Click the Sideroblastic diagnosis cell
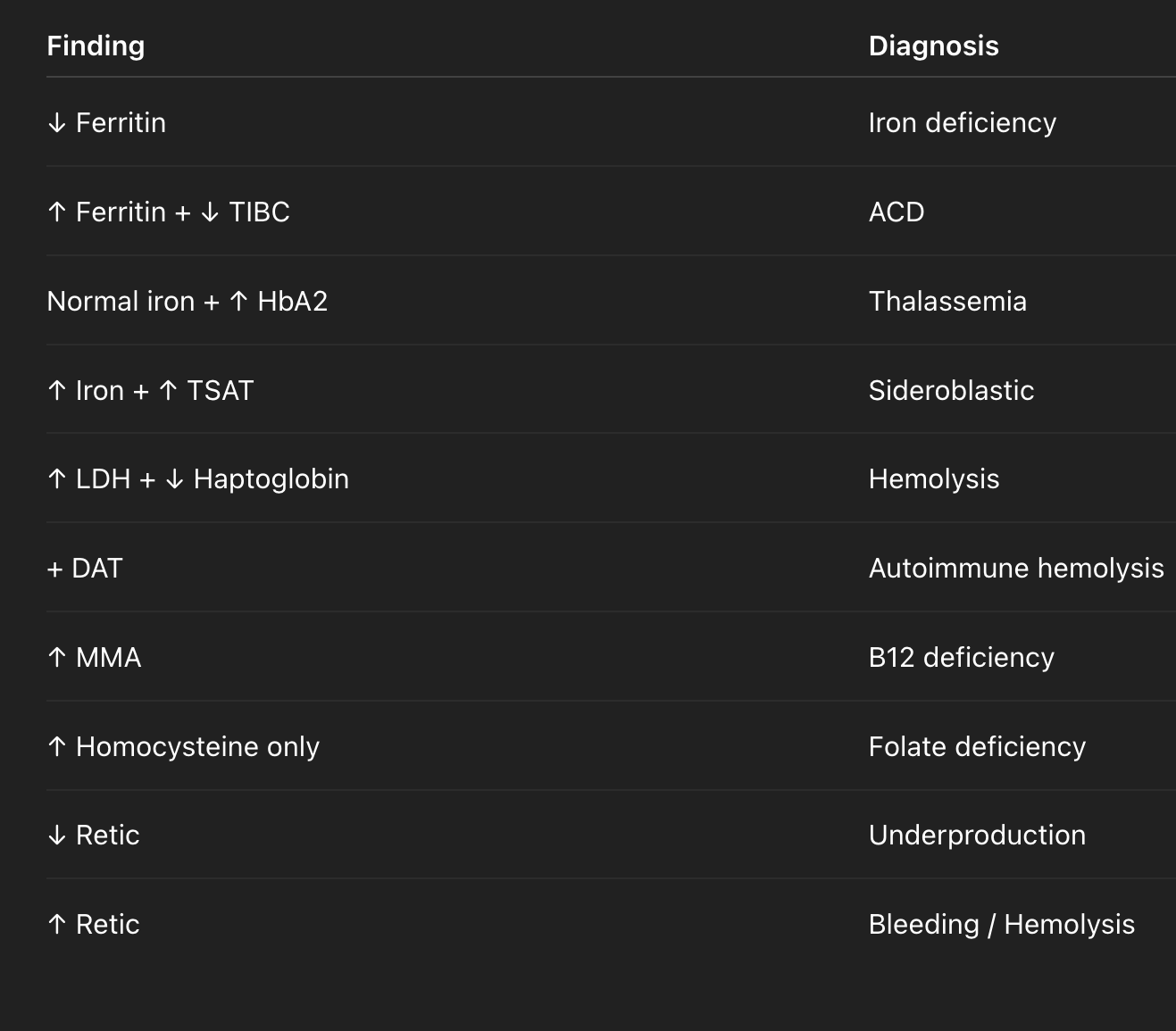 point(951,391)
